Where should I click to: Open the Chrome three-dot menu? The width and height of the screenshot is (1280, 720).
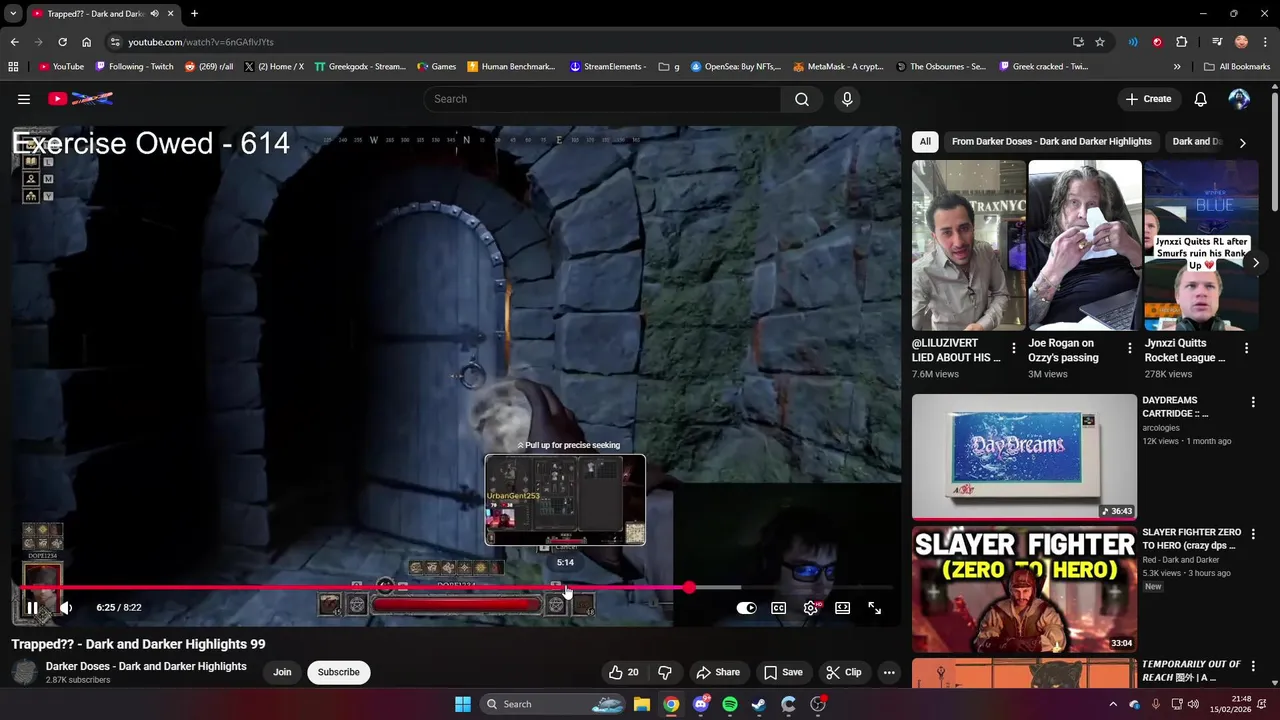[1266, 42]
